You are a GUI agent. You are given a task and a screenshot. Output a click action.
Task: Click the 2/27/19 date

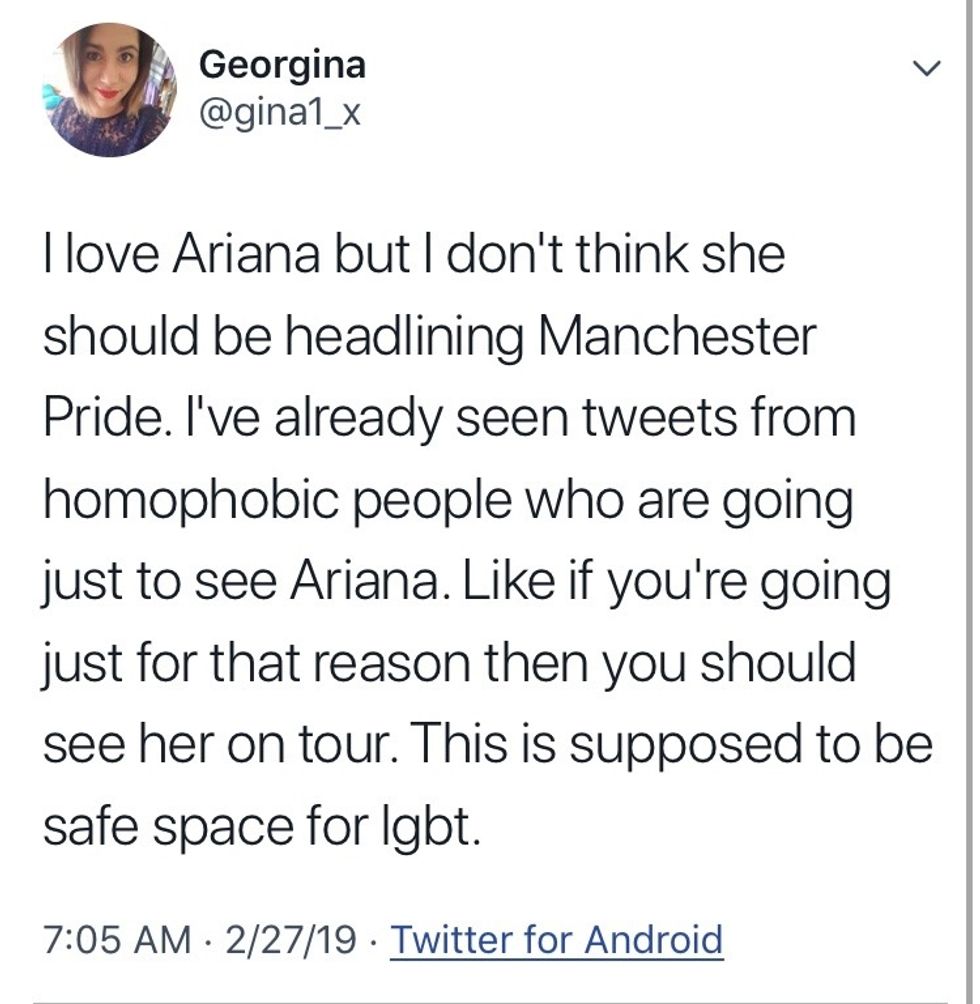click(289, 940)
